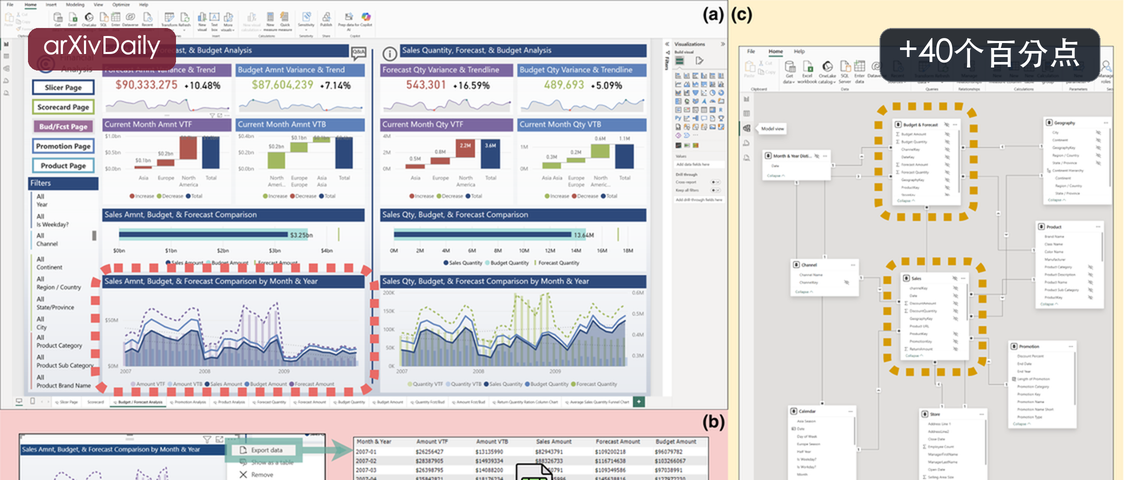Open the Modeling ribbon tab

tap(75, 4)
